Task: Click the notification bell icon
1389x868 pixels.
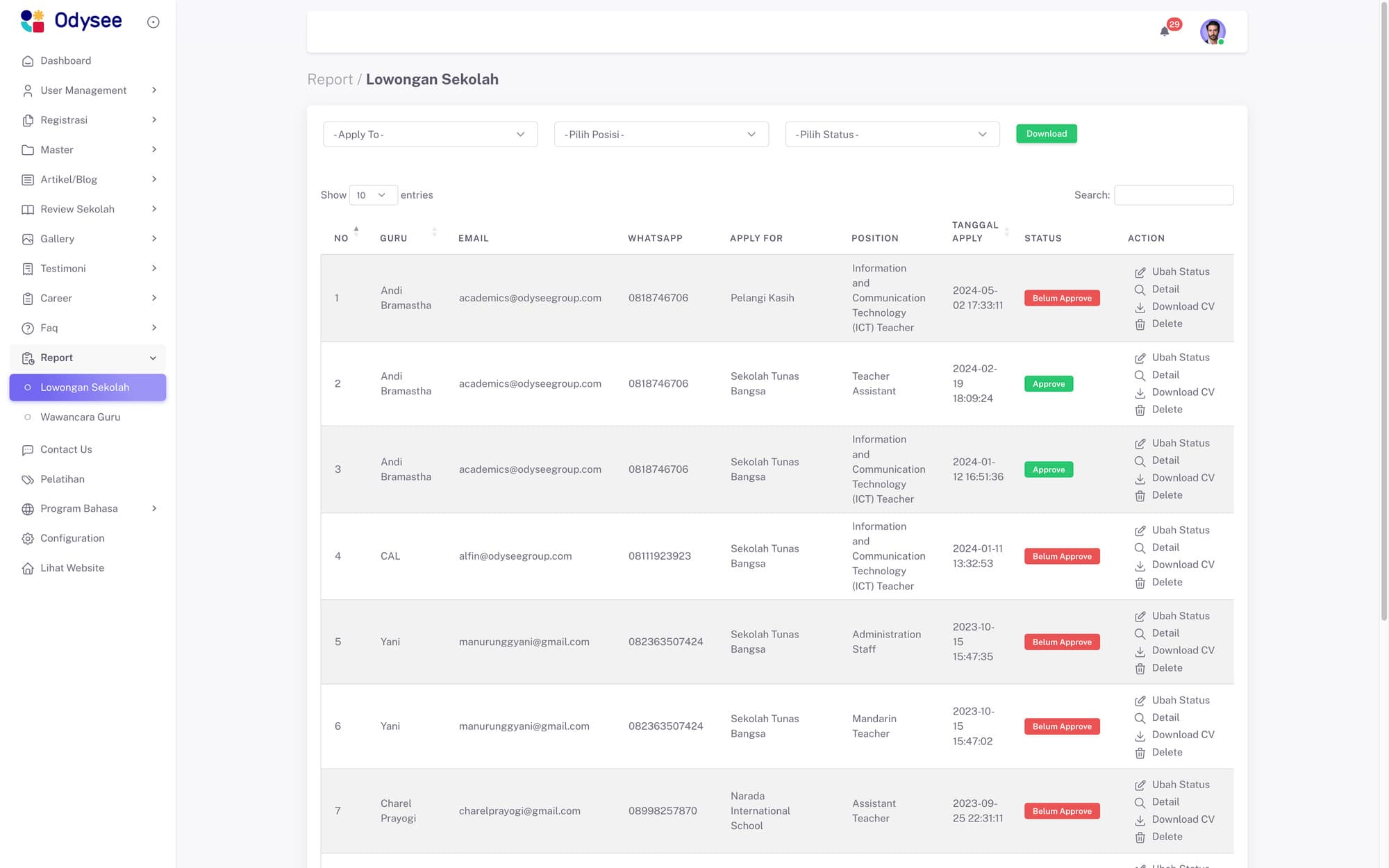Action: pos(1165,31)
